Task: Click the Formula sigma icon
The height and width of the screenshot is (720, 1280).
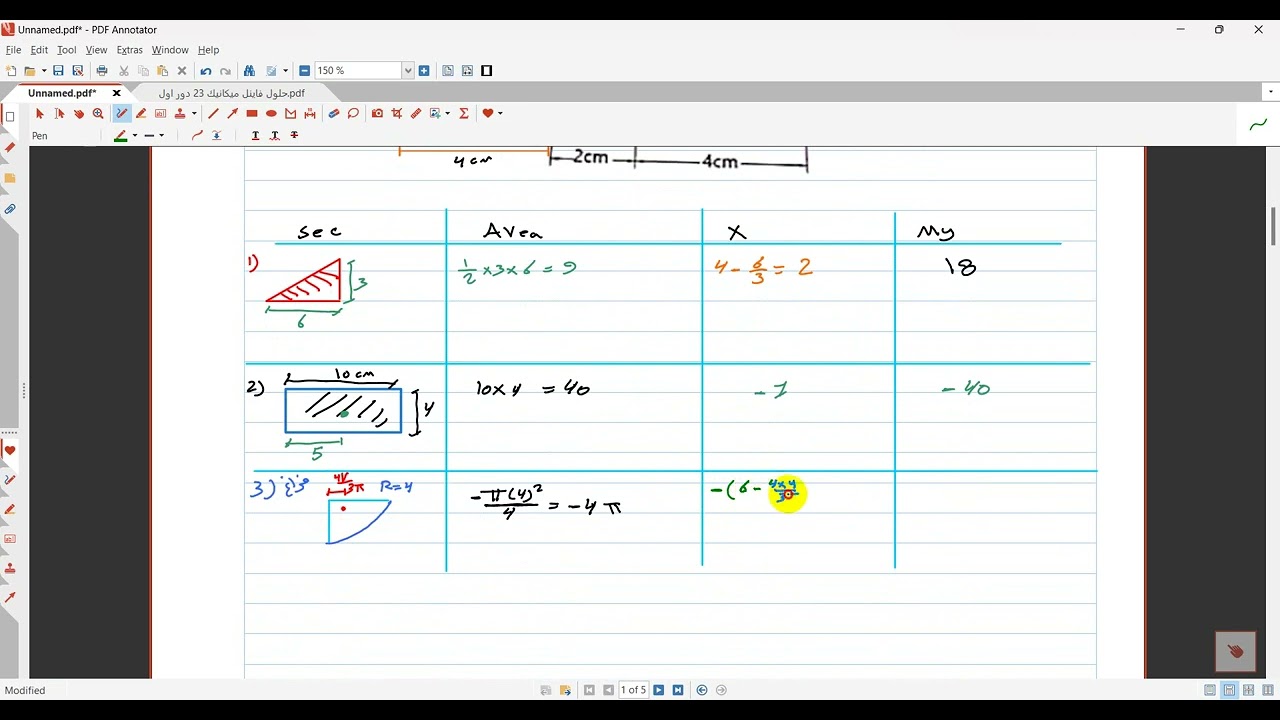Action: coord(464,113)
